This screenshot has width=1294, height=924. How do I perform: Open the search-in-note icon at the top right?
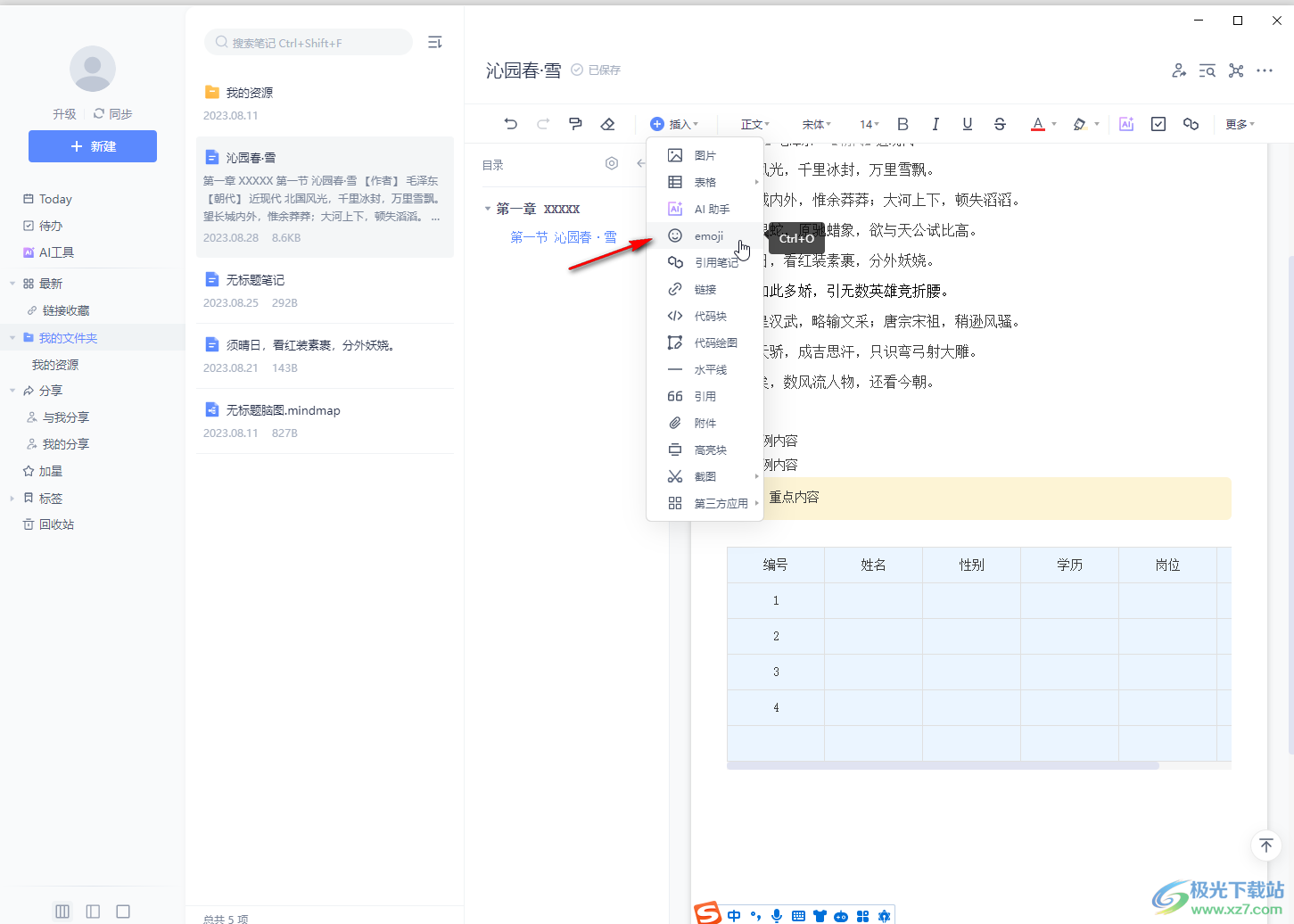coord(1207,70)
